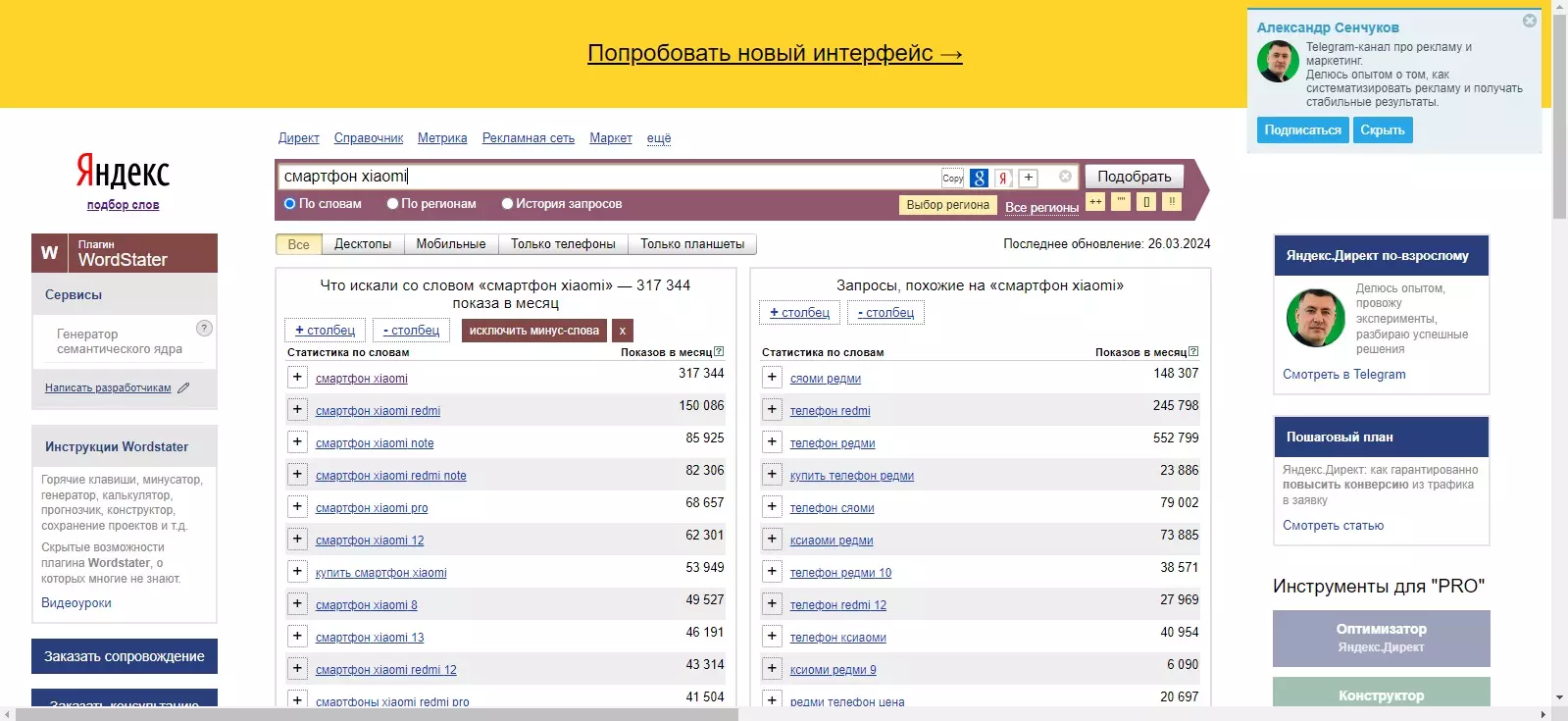Click the Скрыть button in the popup
Image resolution: width=1568 pixels, height=721 pixels.
click(1383, 130)
